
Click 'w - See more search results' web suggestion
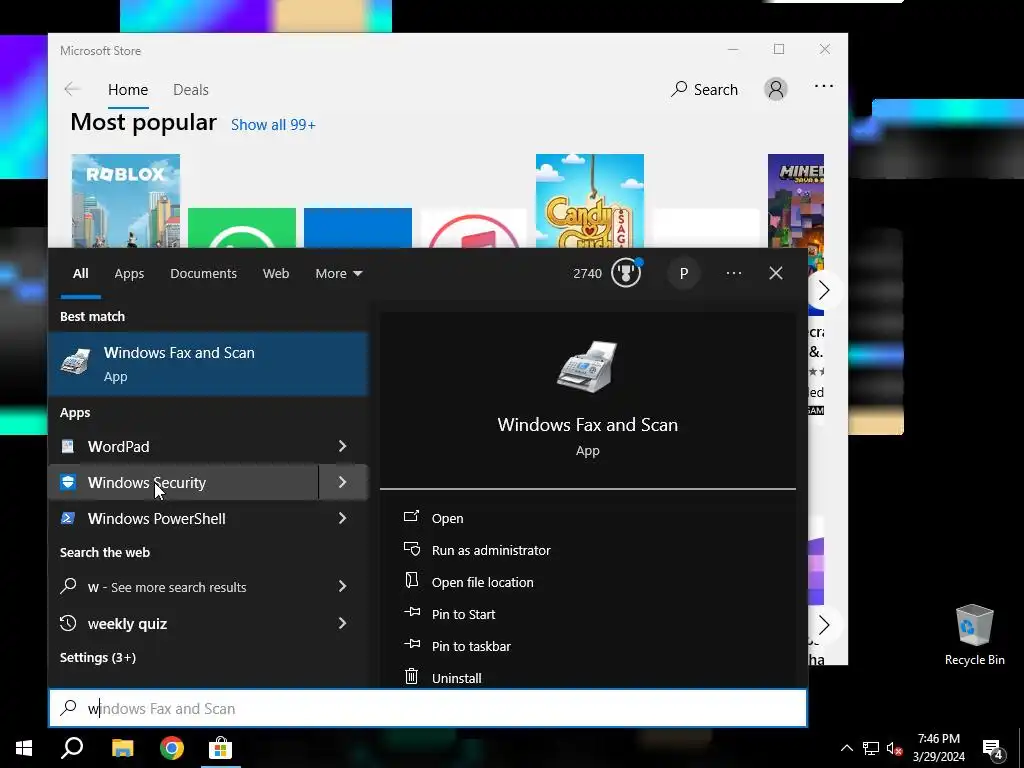183,587
